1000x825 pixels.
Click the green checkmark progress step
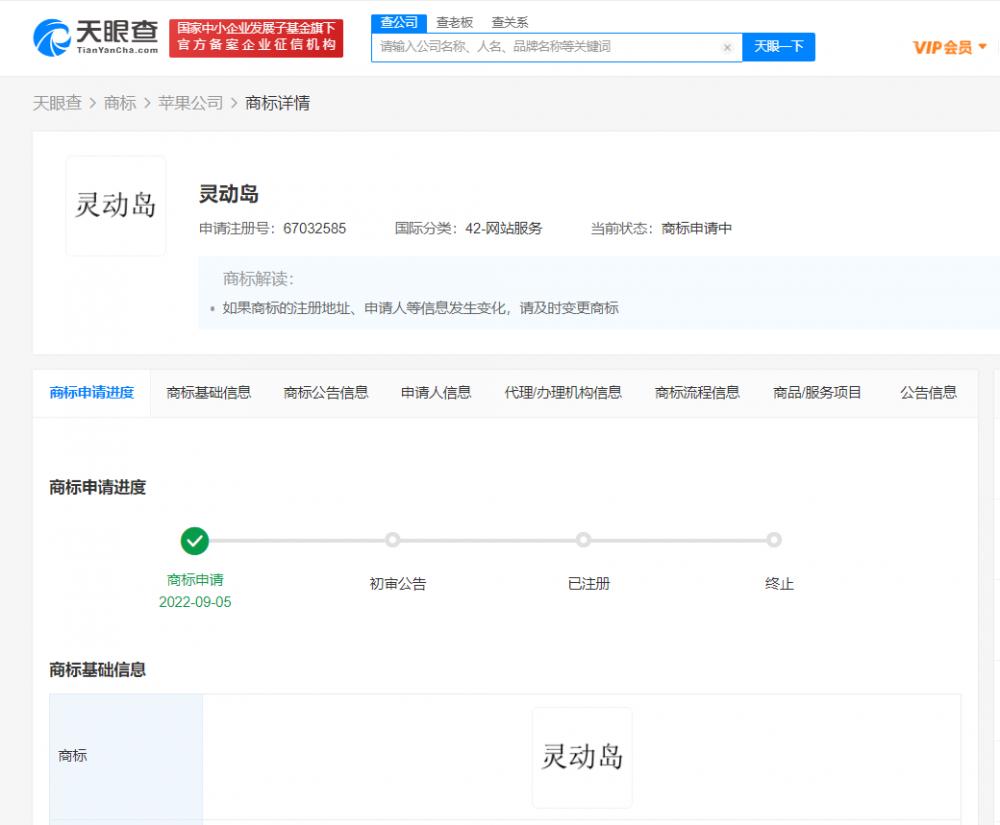tap(195, 541)
